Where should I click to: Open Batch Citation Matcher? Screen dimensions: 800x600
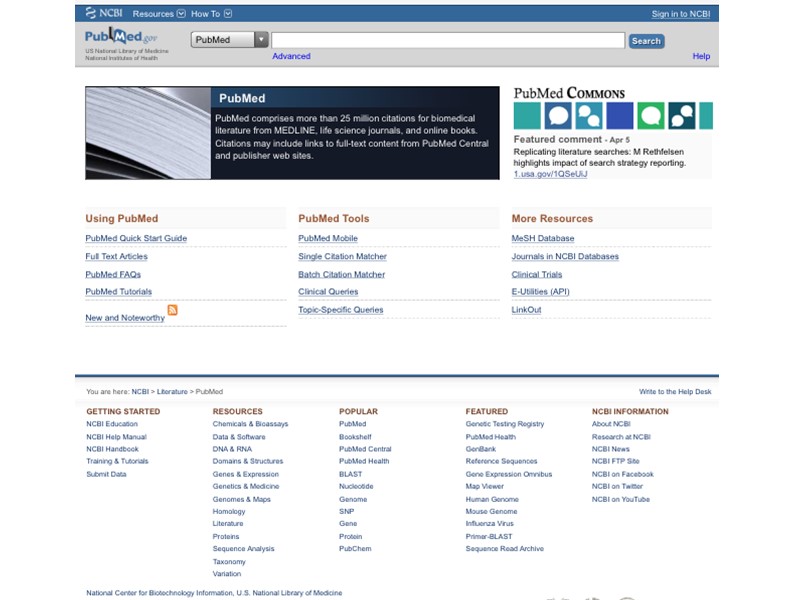point(341,274)
